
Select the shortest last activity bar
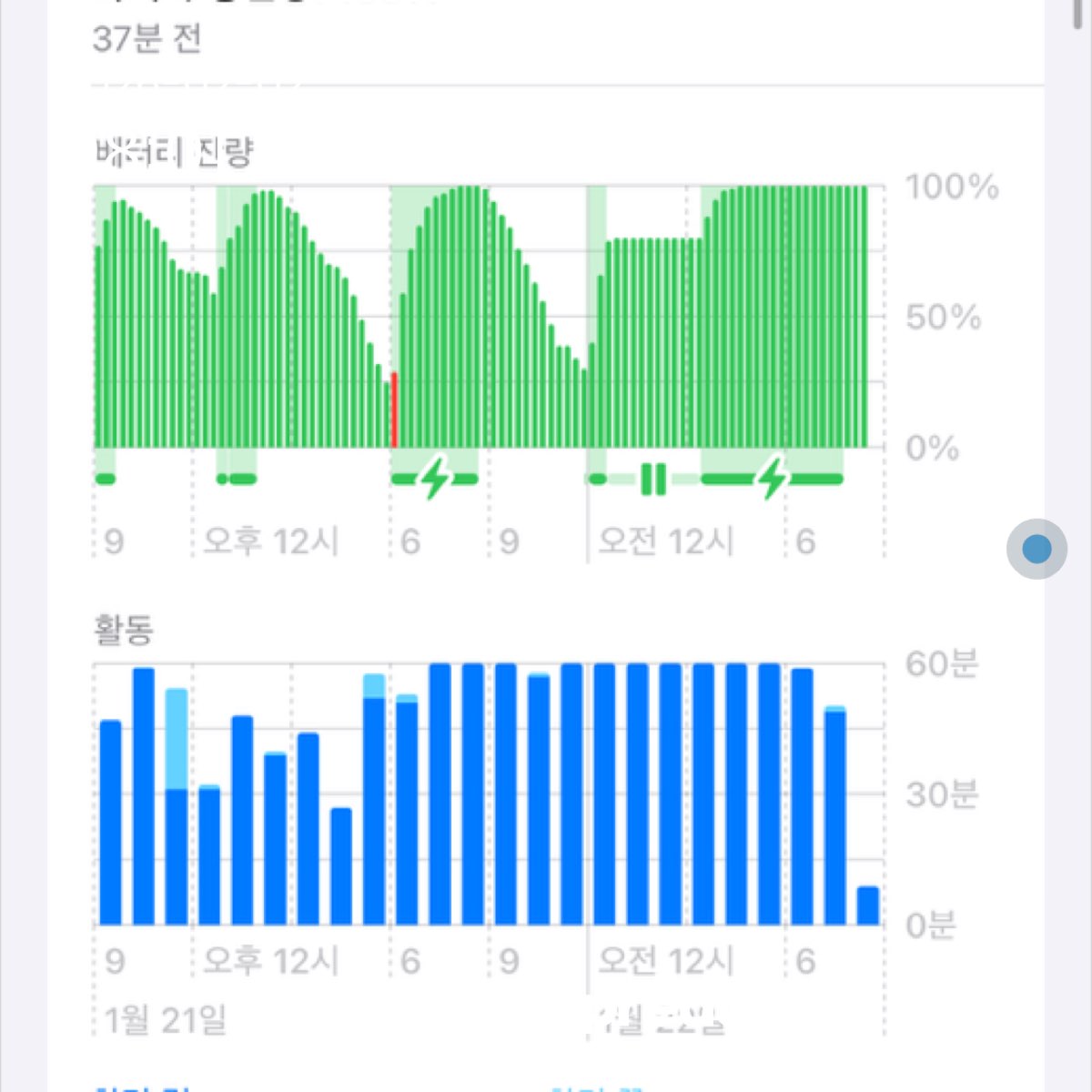[x=868, y=905]
